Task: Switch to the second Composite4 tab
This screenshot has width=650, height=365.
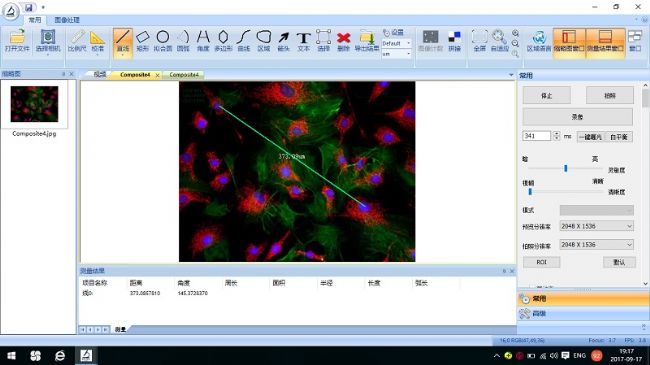Action: pos(184,75)
